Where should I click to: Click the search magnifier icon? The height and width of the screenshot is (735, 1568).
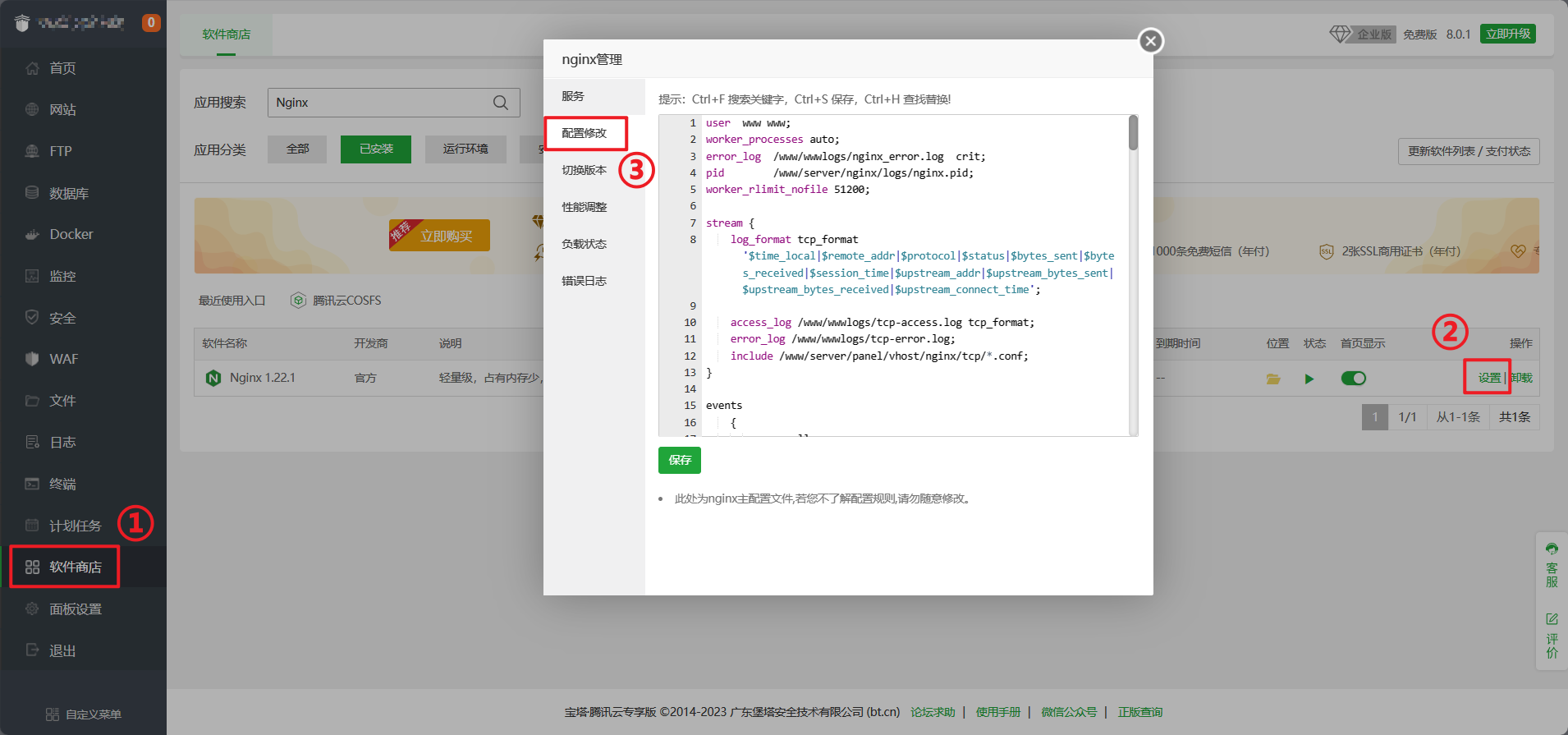pos(501,103)
